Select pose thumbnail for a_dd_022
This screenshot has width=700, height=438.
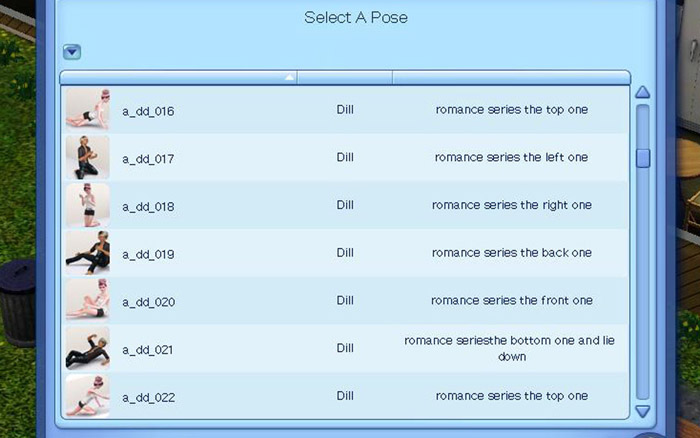88,396
